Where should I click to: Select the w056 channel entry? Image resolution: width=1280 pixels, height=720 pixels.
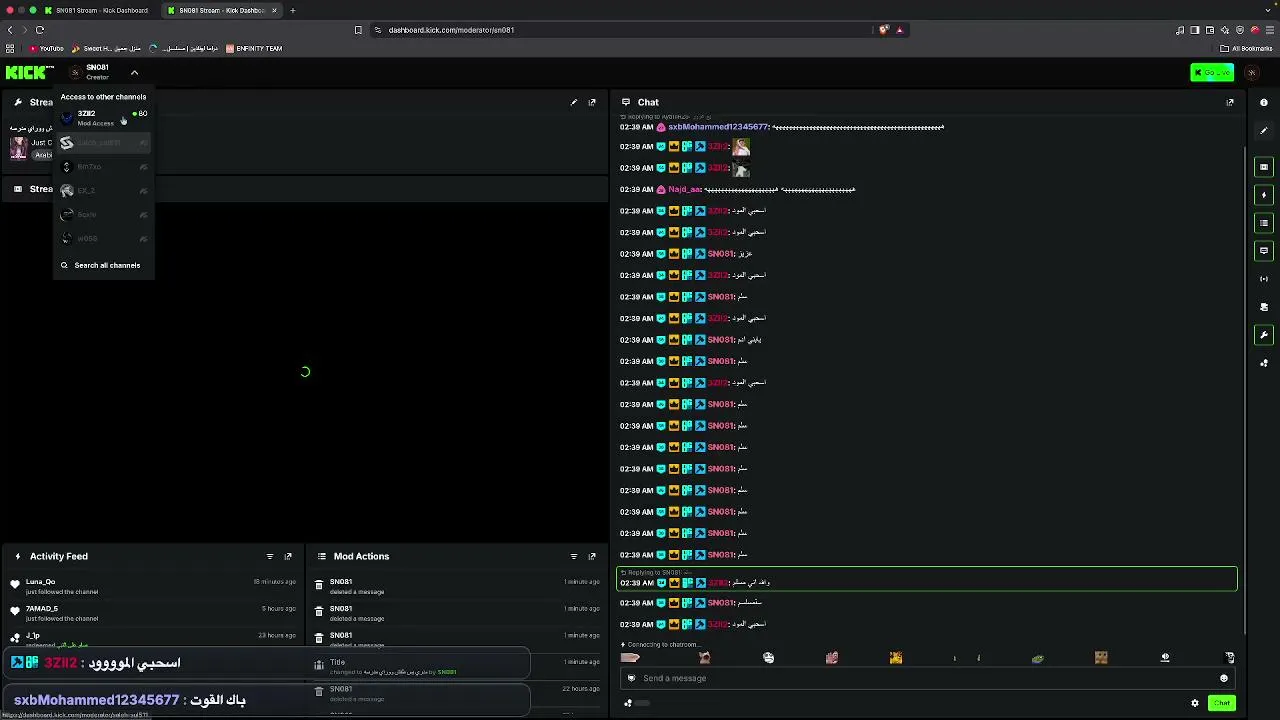point(103,239)
